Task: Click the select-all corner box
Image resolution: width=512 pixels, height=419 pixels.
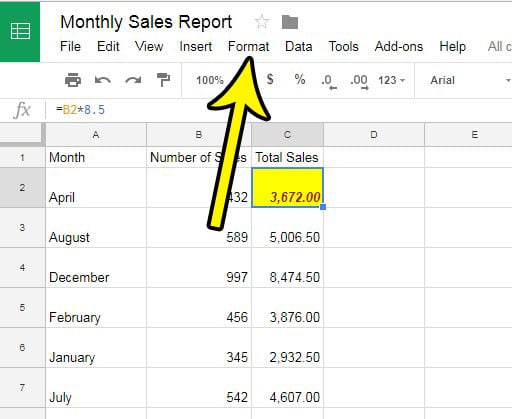Action: [22, 134]
